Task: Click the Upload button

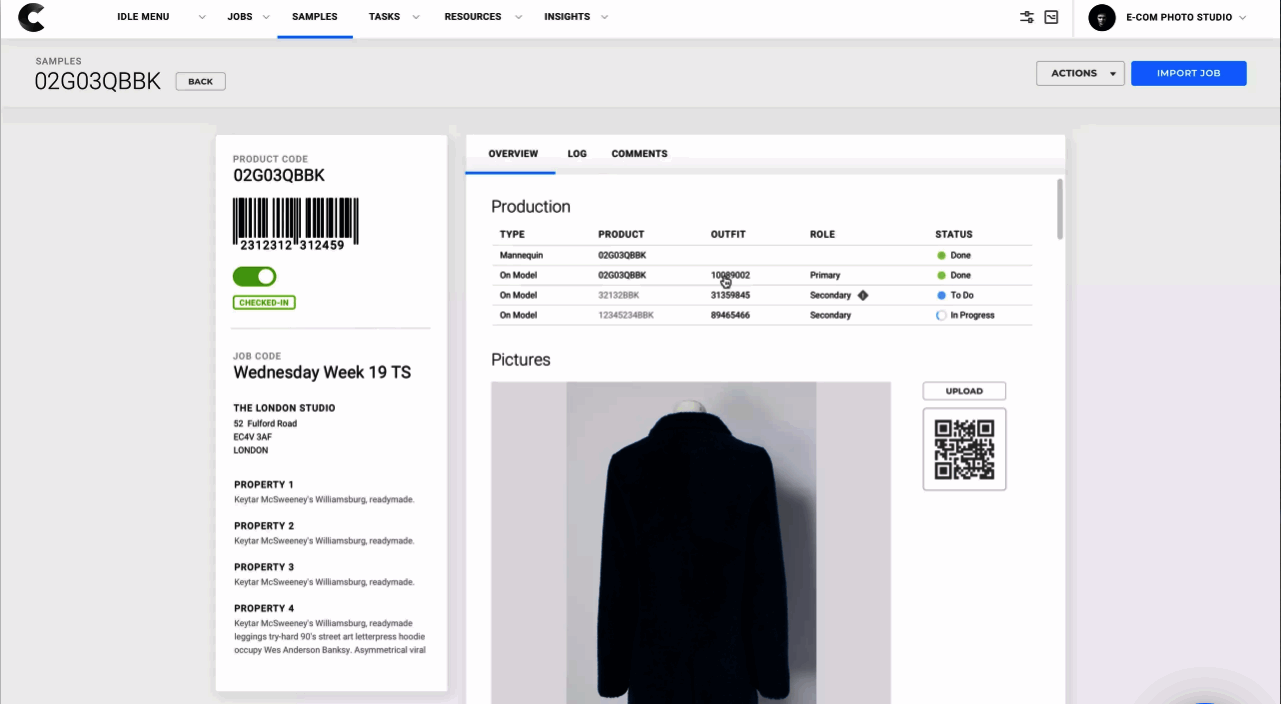Action: 964,391
